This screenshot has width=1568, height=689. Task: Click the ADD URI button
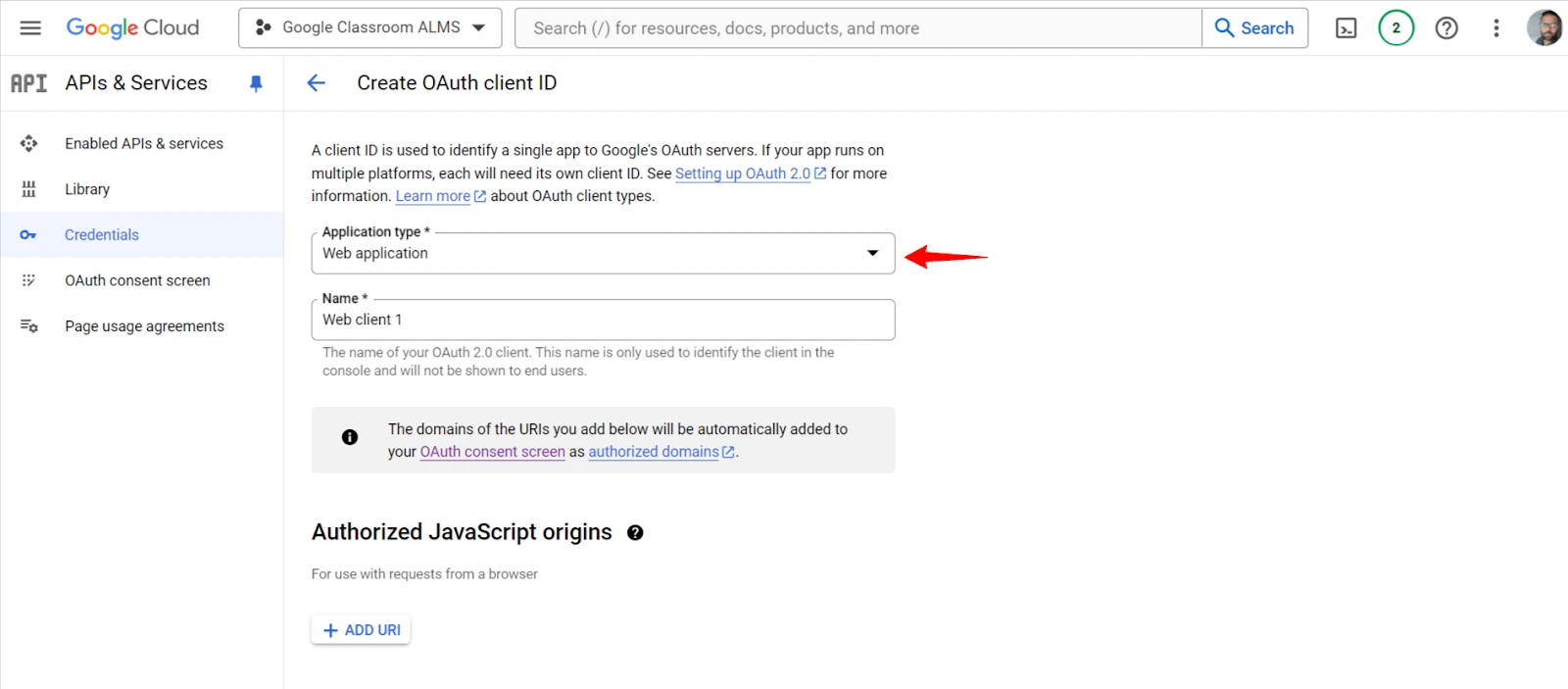click(361, 630)
